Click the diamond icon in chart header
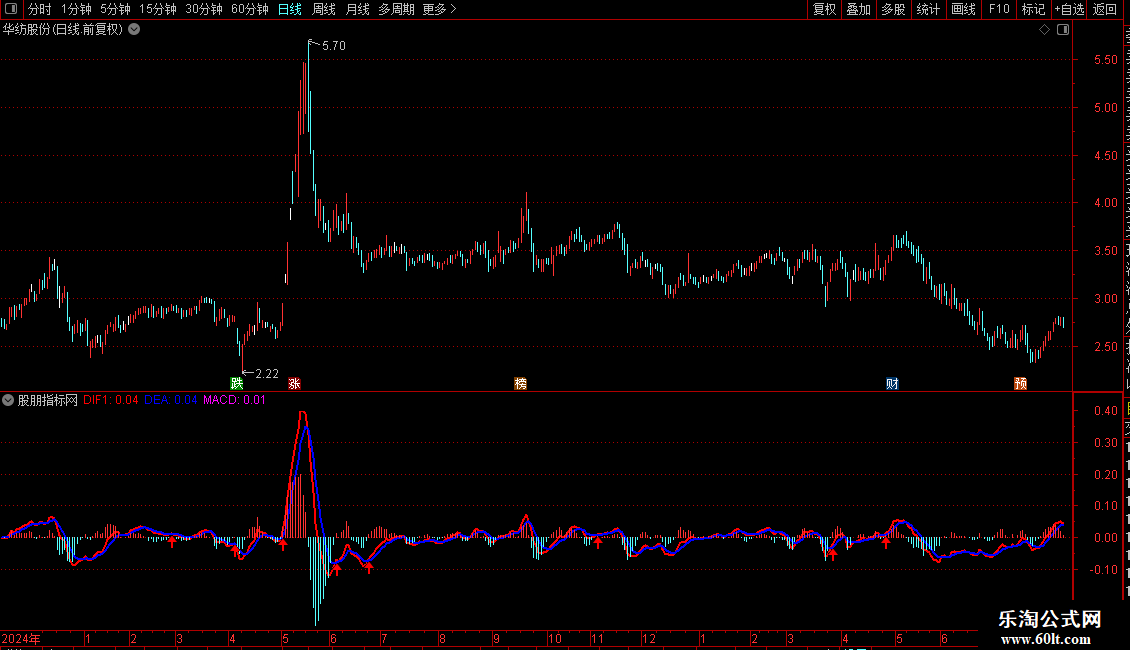1130x650 pixels. [x=1044, y=30]
